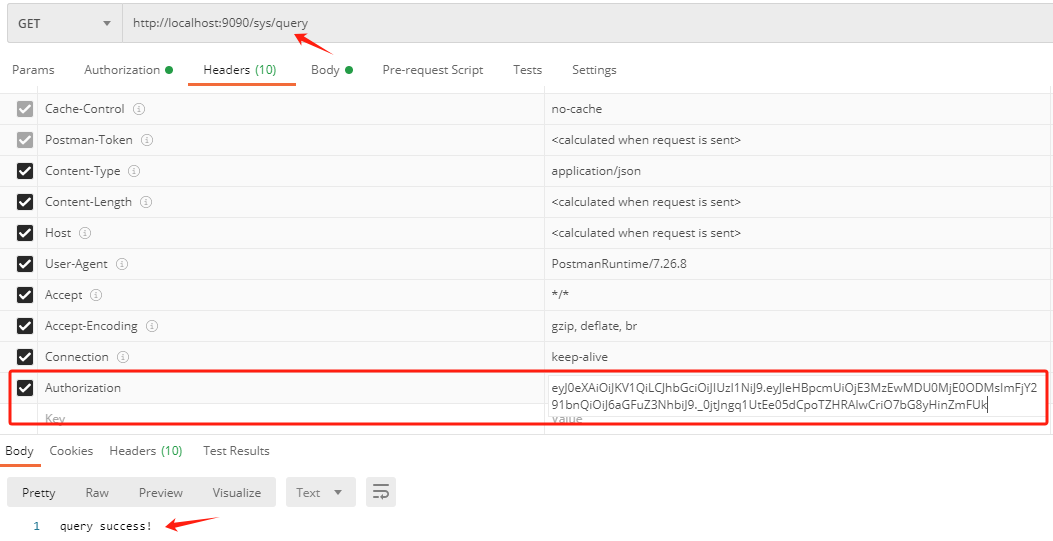This screenshot has width=1053, height=541.
Task: Click the keep-alive value
Action: tap(580, 356)
